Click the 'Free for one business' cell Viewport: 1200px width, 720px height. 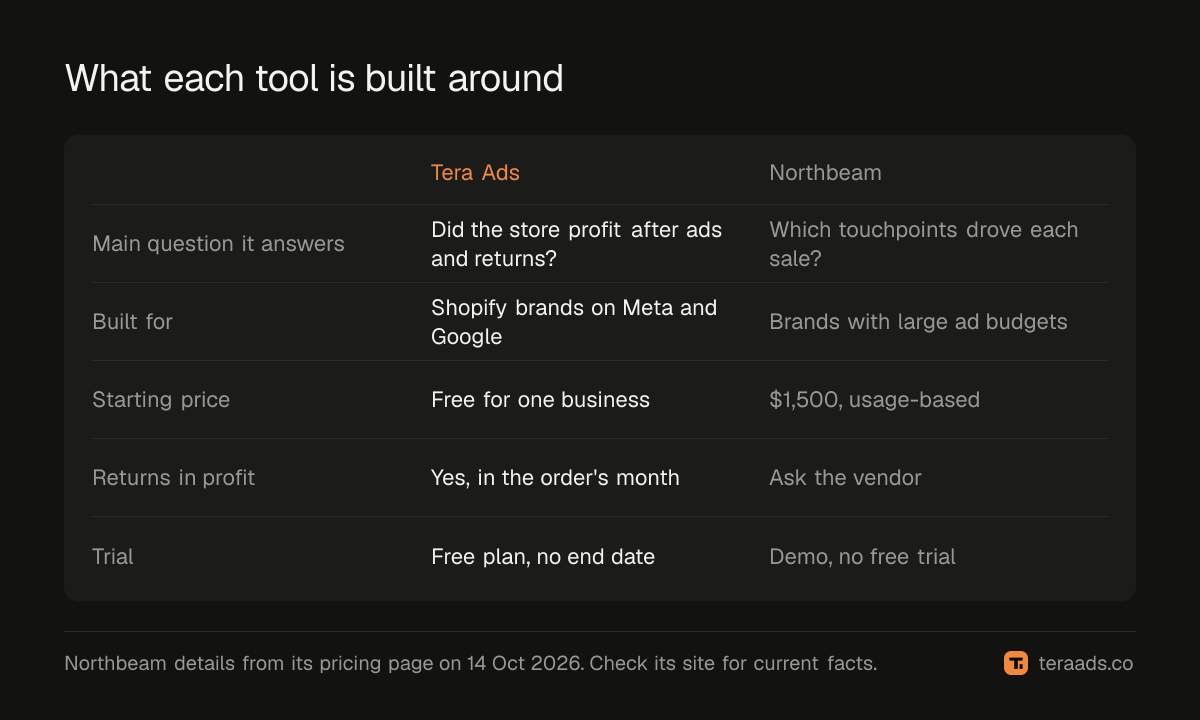(x=540, y=400)
